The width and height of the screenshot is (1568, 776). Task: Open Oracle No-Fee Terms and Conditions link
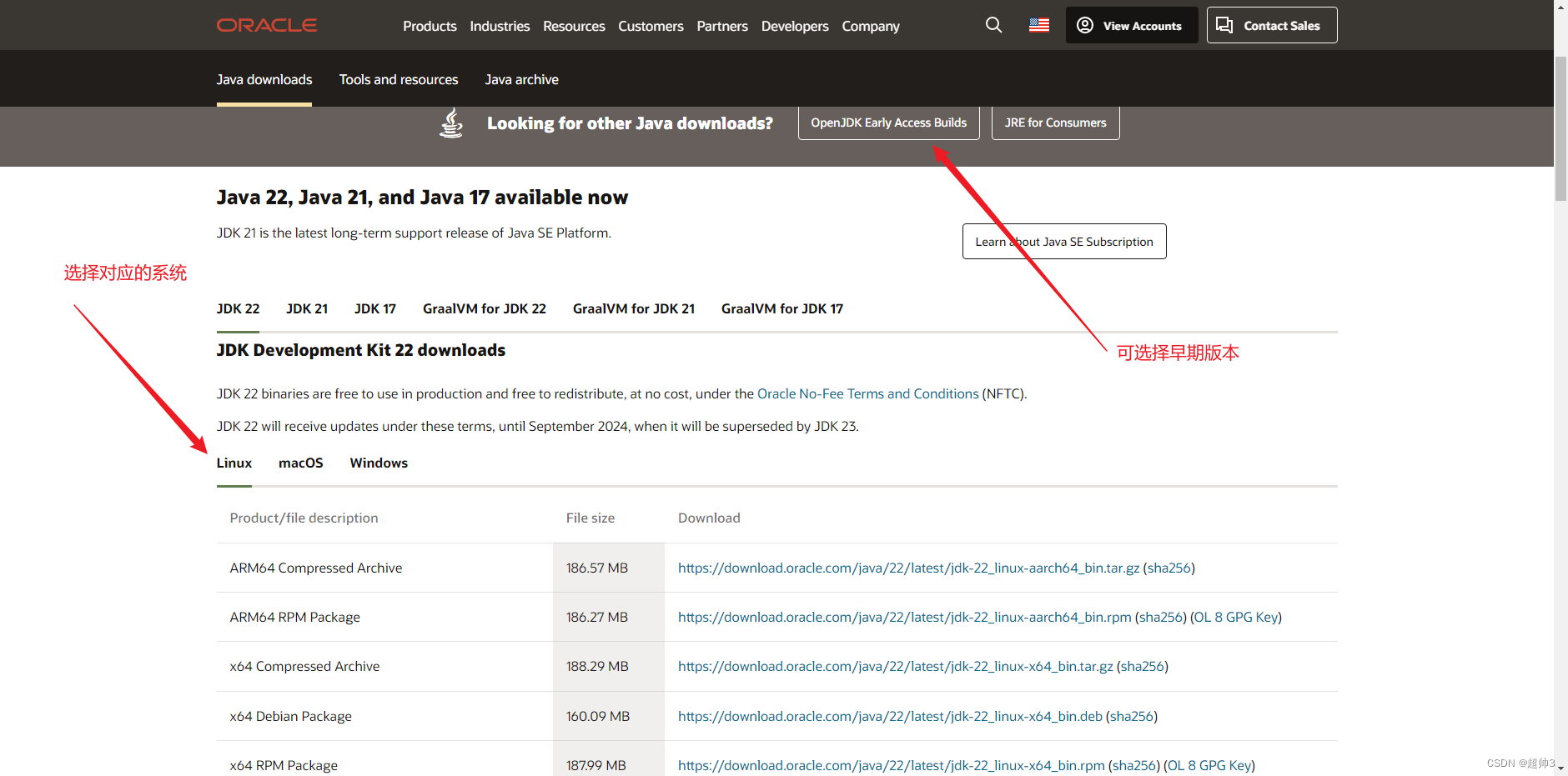868,393
